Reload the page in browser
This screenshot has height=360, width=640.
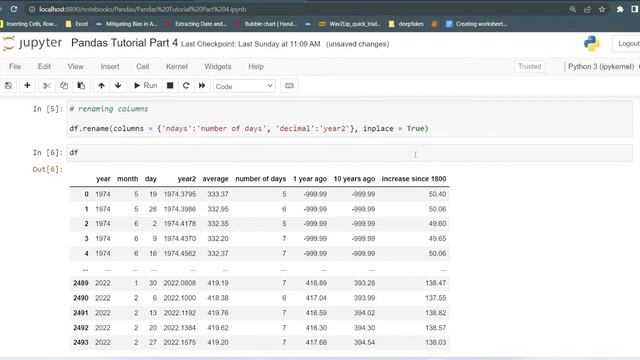pyautogui.click(x=13, y=9)
